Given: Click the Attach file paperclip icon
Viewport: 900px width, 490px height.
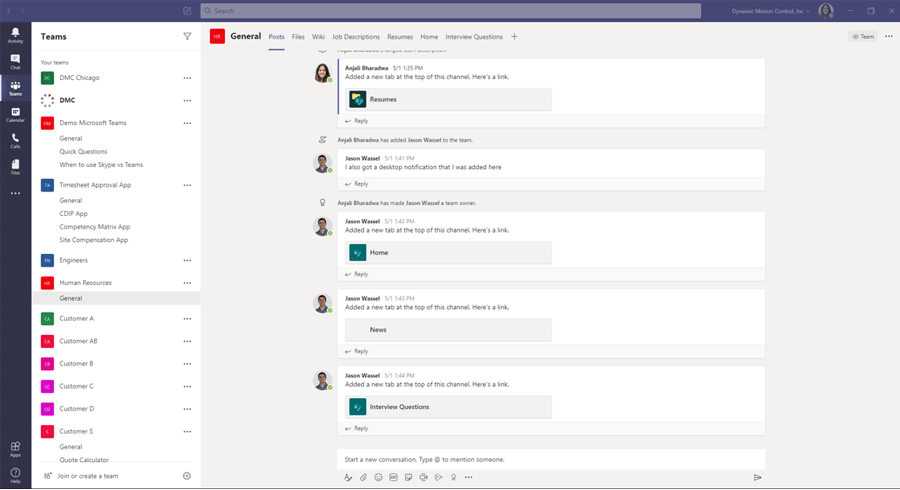Looking at the screenshot, I should pyautogui.click(x=363, y=477).
